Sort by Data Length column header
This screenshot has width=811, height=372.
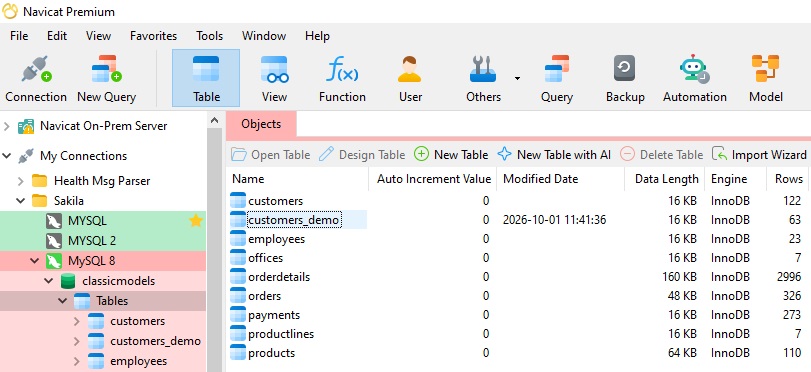pyautogui.click(x=665, y=179)
